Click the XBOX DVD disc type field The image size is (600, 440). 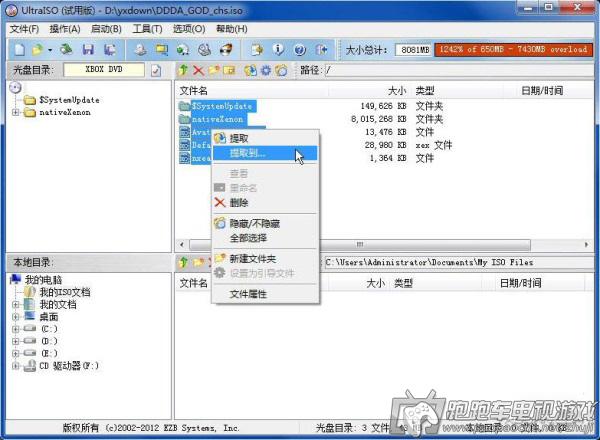[x=104, y=70]
